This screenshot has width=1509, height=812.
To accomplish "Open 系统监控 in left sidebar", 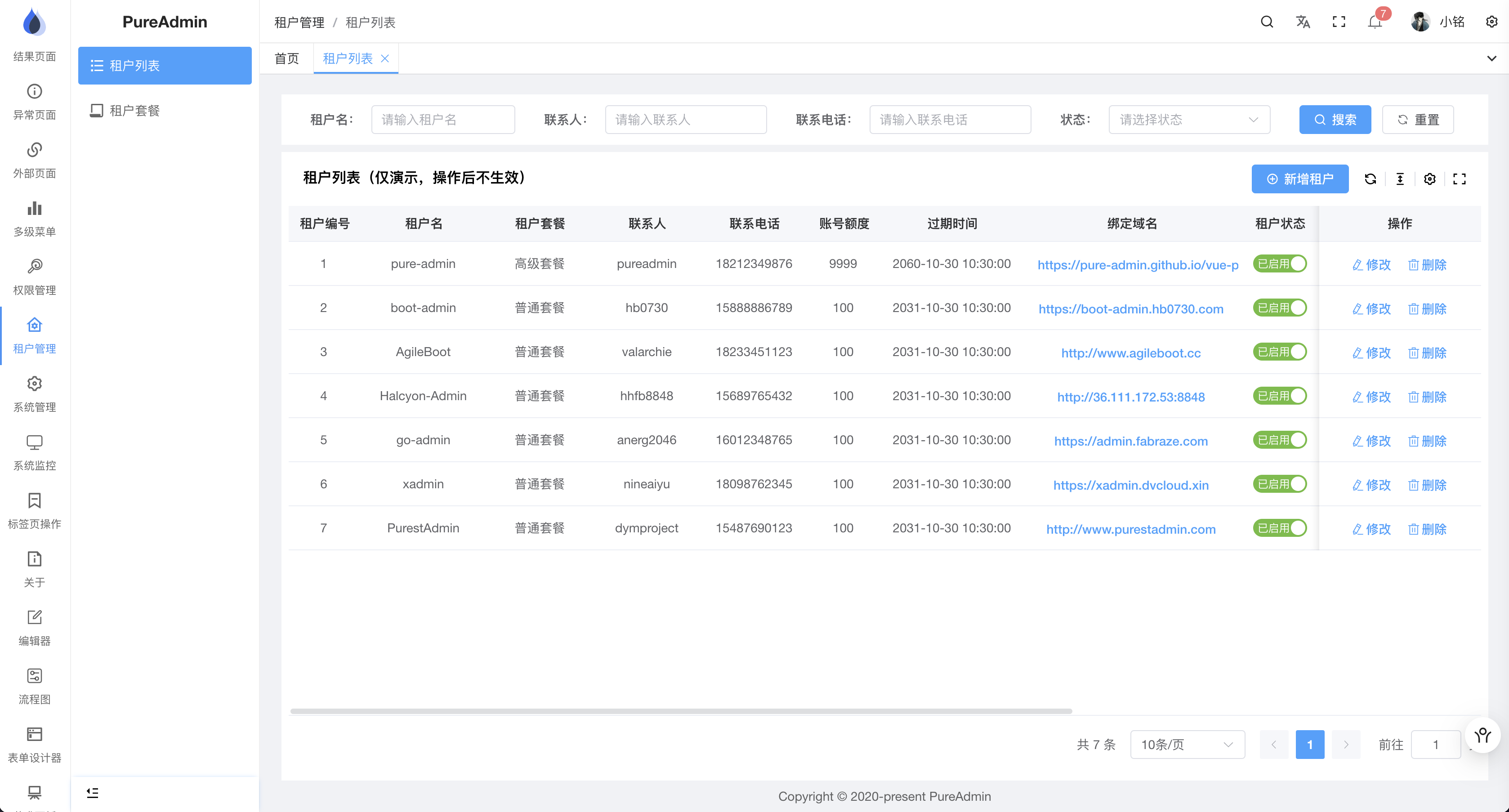I will [x=35, y=452].
